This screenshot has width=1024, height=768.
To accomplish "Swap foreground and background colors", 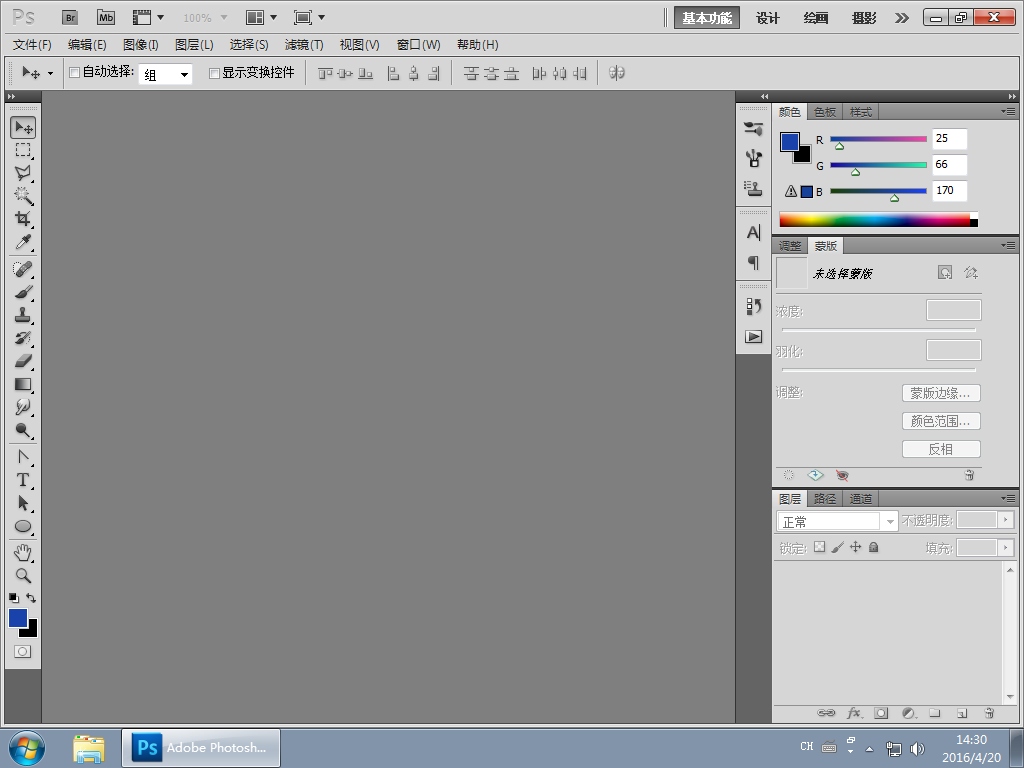I will coord(31,598).
